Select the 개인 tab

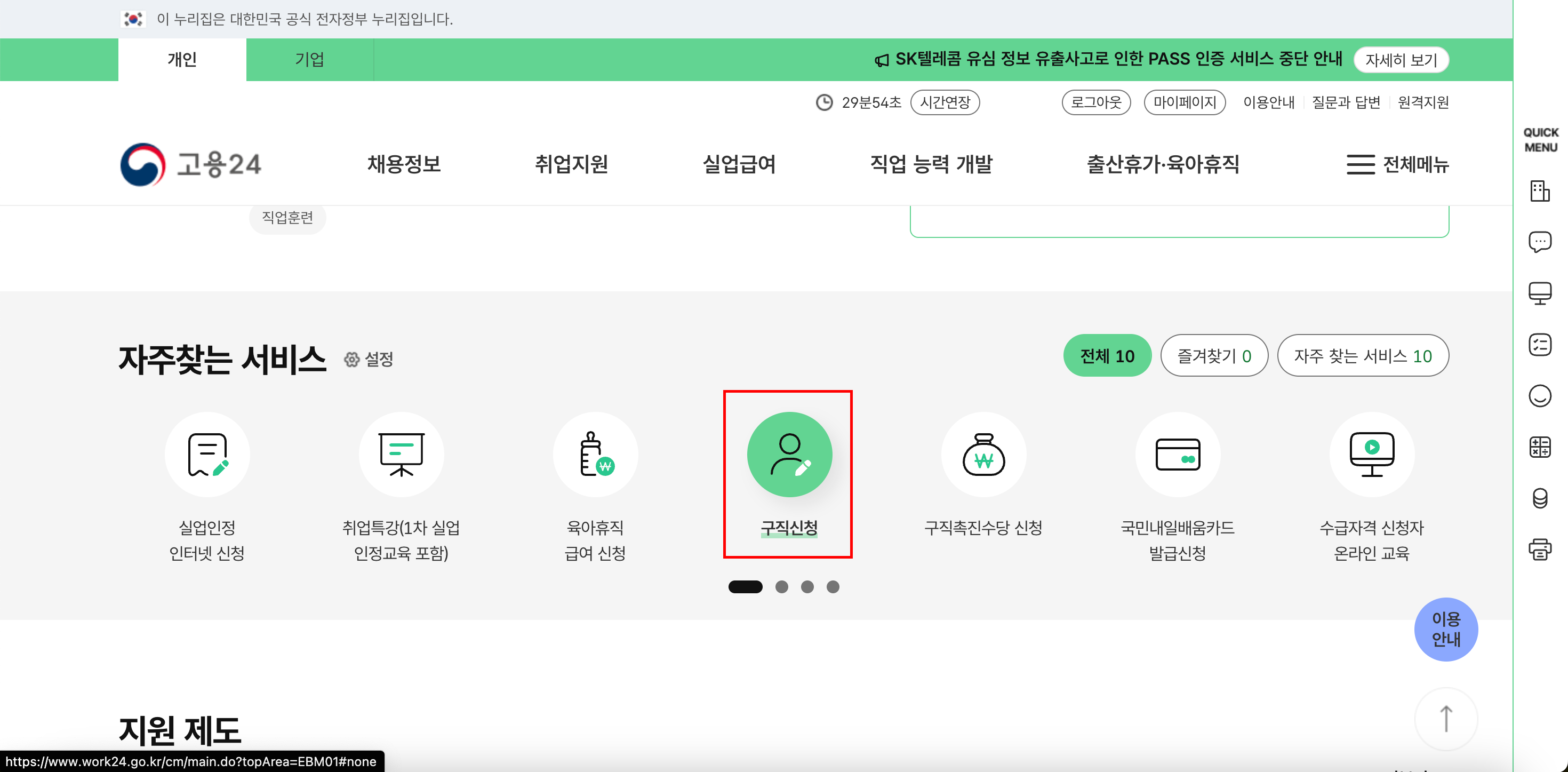[182, 60]
